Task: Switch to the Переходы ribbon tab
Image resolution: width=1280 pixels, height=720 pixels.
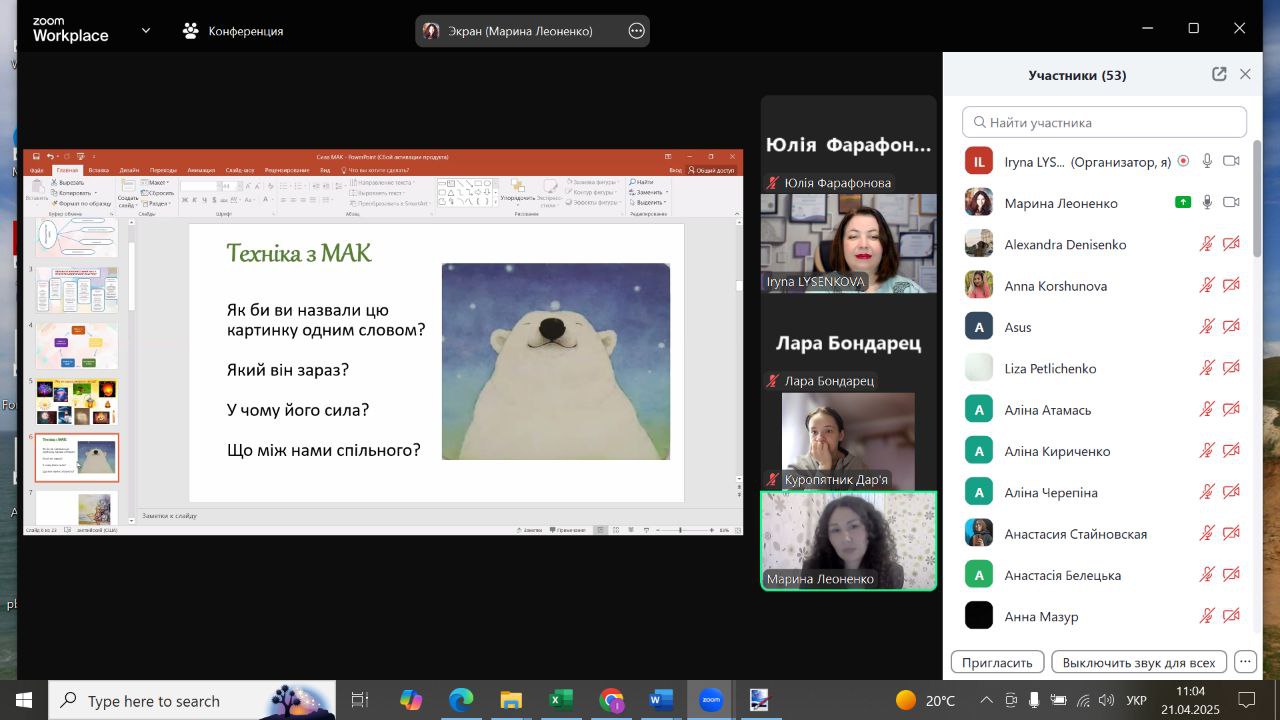Action: click(x=163, y=170)
